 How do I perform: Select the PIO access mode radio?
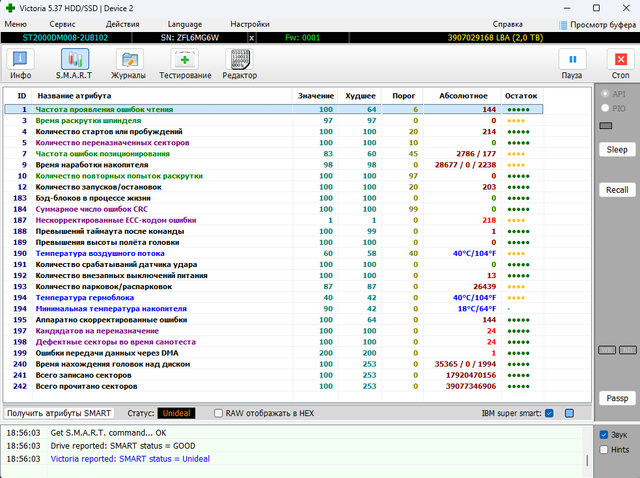[x=605, y=108]
